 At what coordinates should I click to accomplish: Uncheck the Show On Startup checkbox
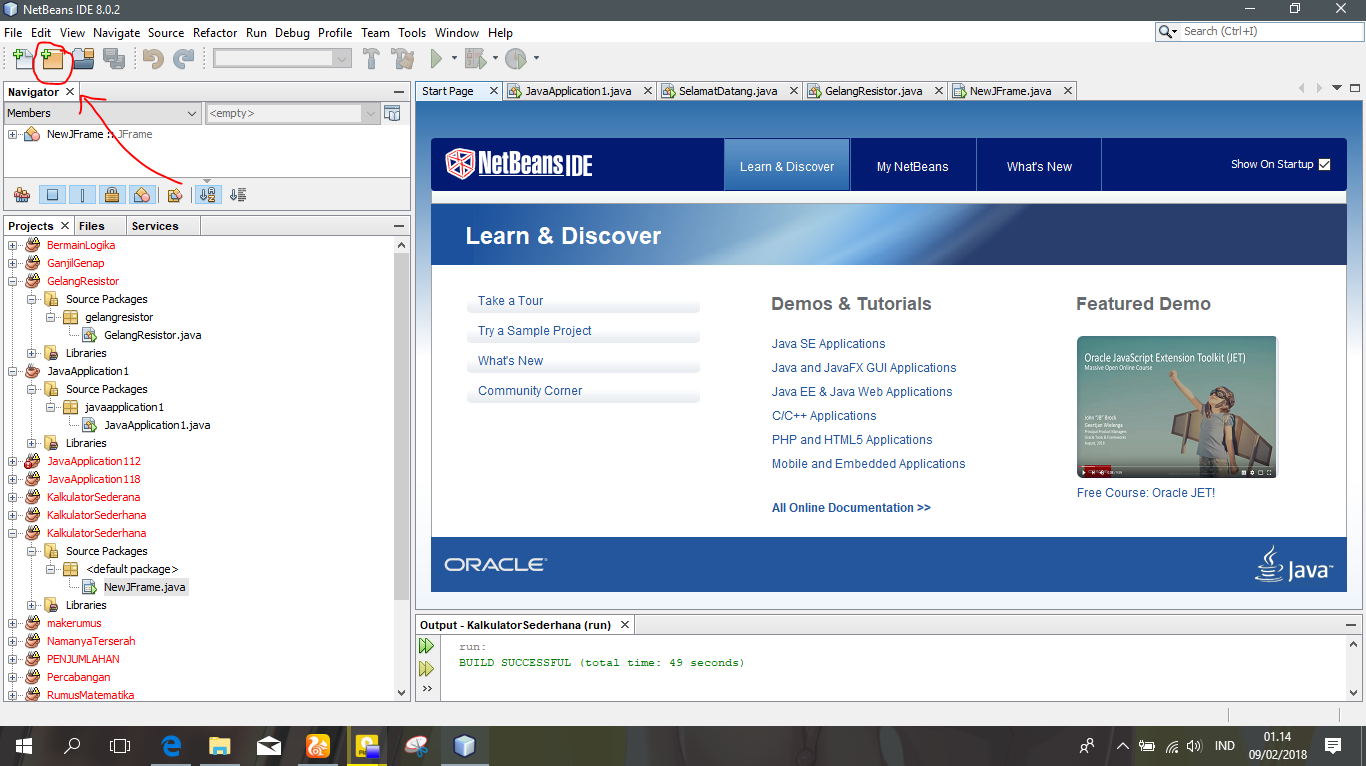(1325, 164)
